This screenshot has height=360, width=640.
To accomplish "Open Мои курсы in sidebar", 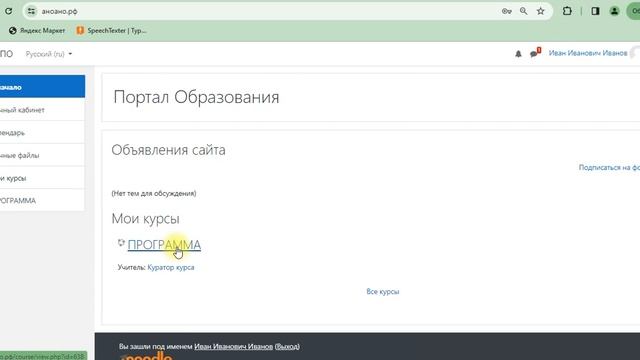I will pos(42,178).
